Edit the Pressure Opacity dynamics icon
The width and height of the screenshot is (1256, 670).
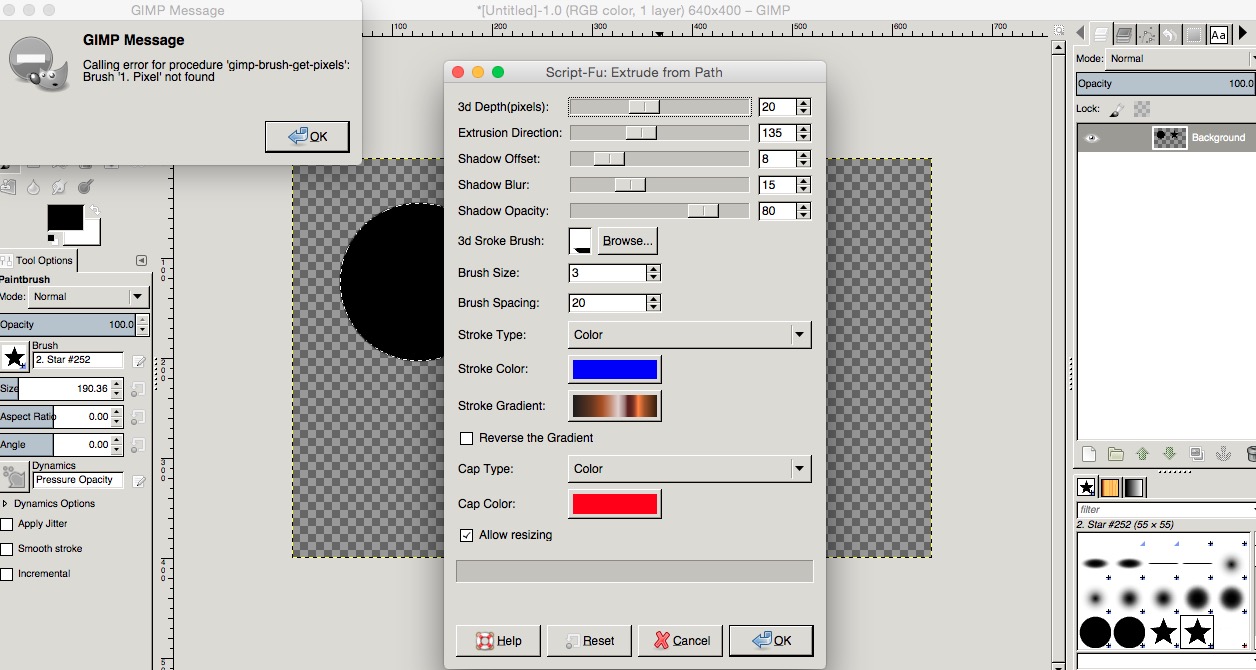pos(139,480)
